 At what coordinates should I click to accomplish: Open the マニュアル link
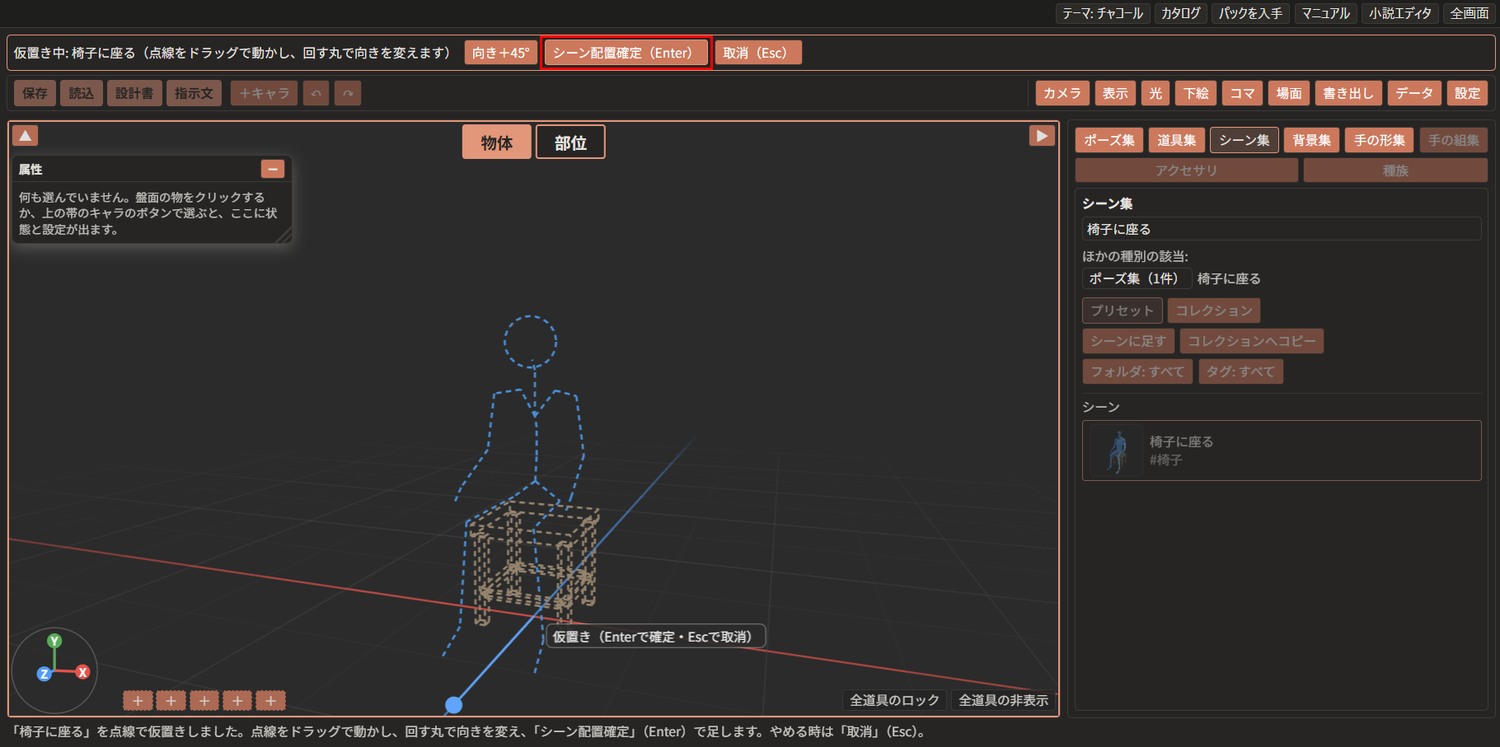(x=1326, y=13)
